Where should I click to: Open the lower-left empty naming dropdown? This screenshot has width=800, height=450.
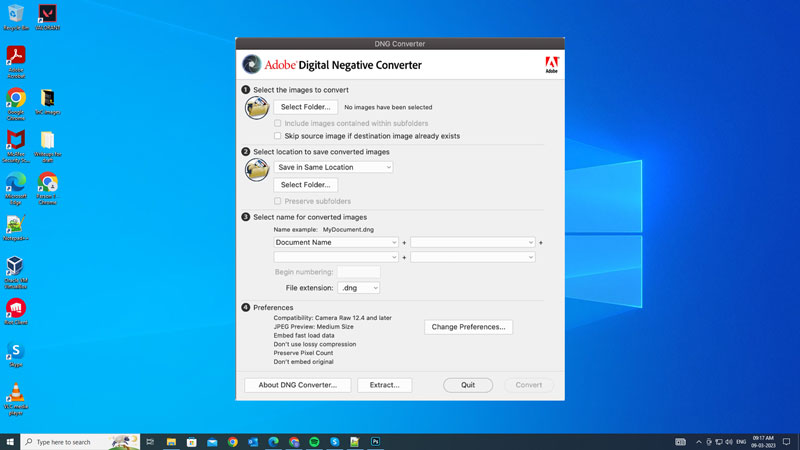click(336, 257)
